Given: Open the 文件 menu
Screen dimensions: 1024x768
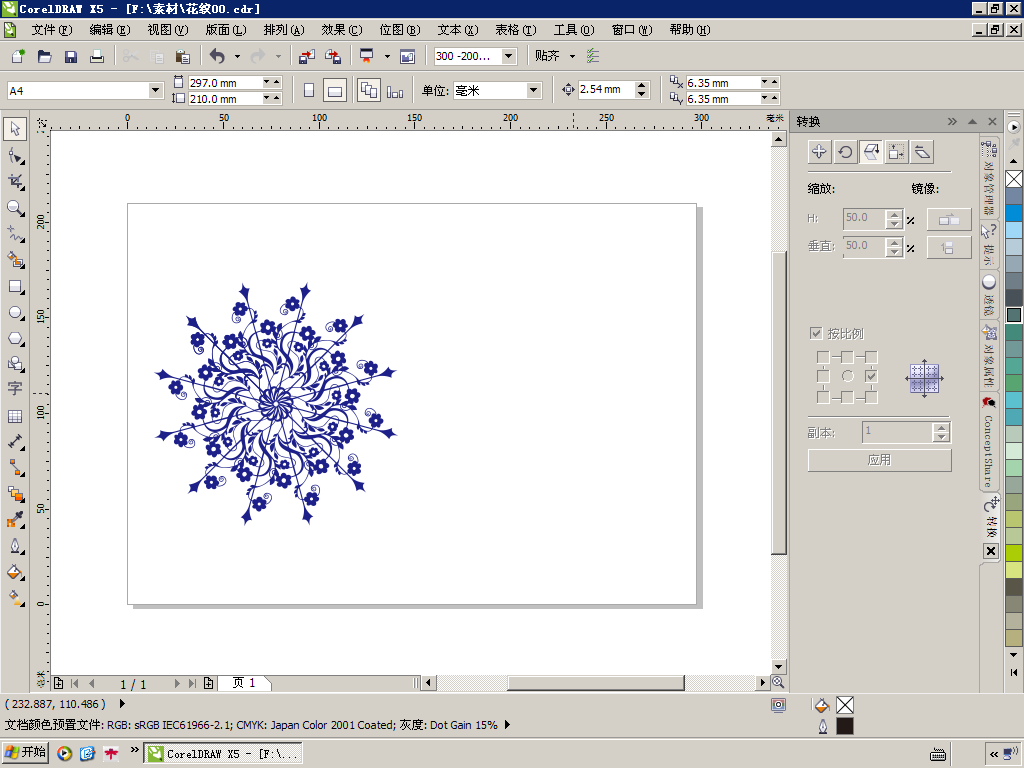Looking at the screenshot, I should pyautogui.click(x=52, y=30).
